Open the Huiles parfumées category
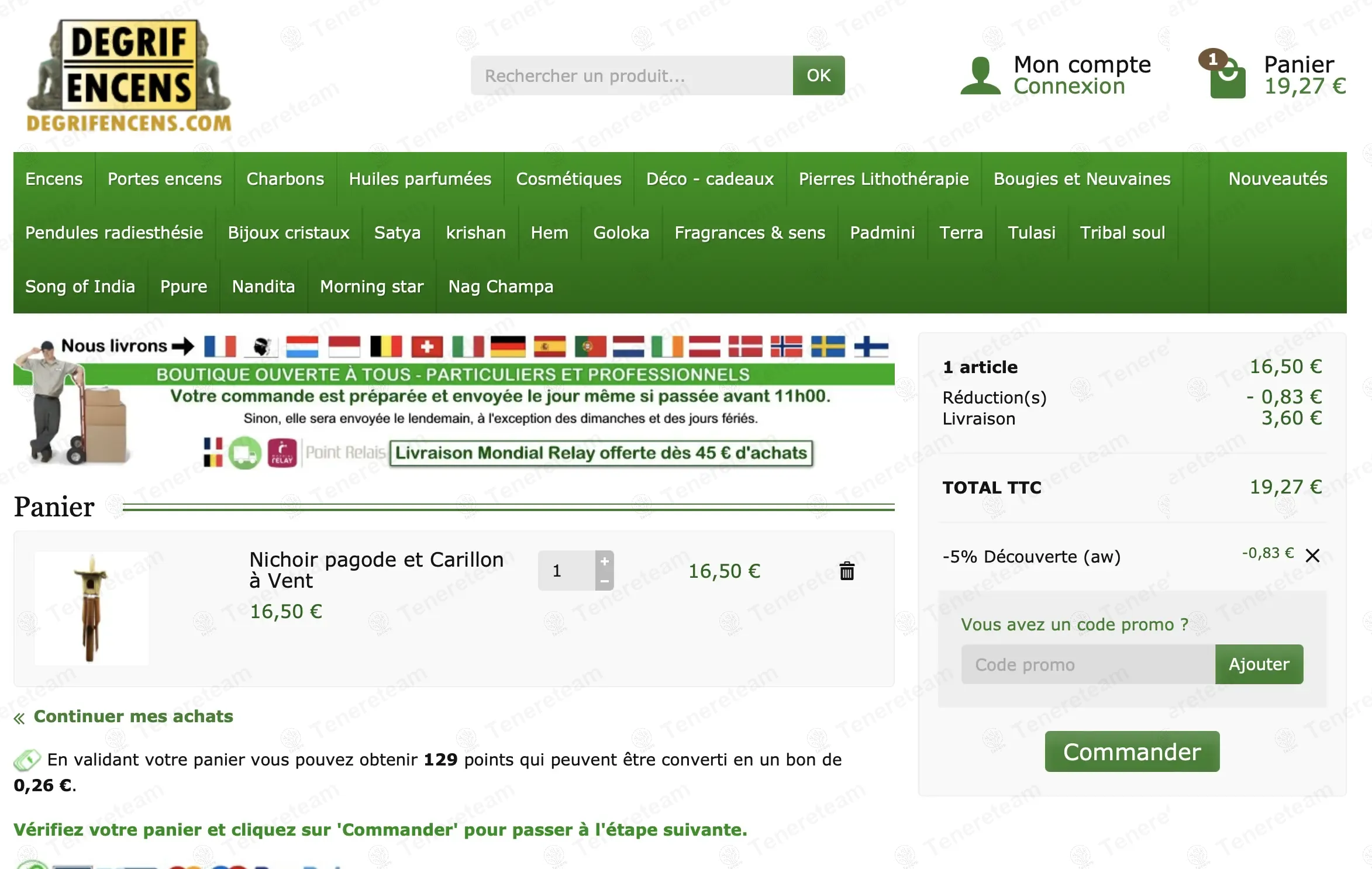The width and height of the screenshot is (1372, 869). (x=420, y=179)
